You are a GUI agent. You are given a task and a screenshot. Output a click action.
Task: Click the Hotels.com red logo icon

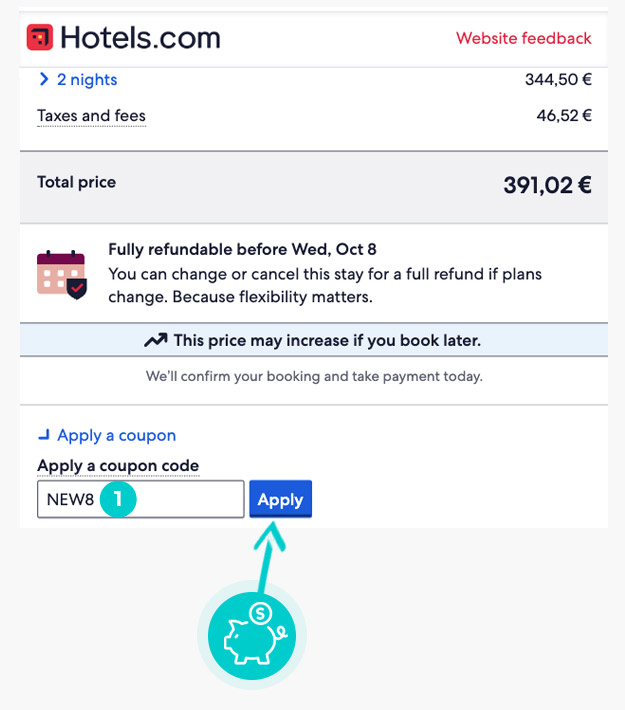[40, 38]
